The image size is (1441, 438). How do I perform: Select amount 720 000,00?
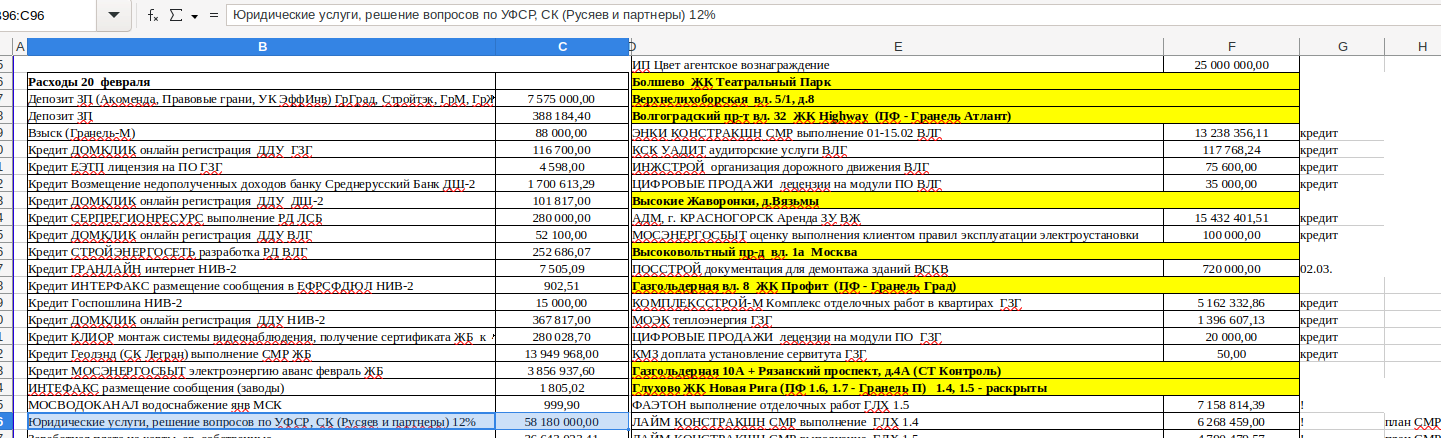(1231, 269)
